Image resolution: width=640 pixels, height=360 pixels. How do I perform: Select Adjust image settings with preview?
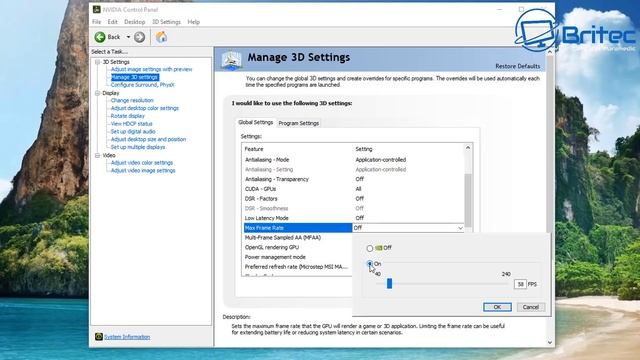(x=151, y=69)
